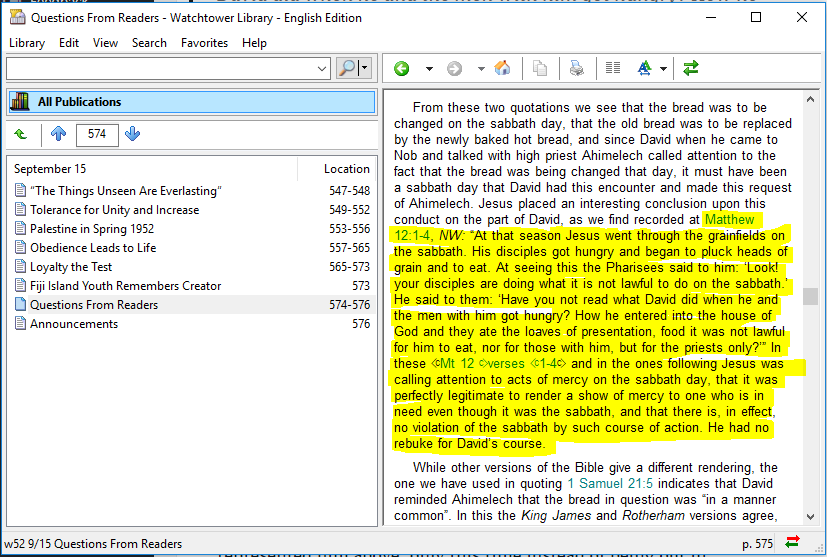Open the search box dropdown list
827x557 pixels.
(x=321, y=69)
